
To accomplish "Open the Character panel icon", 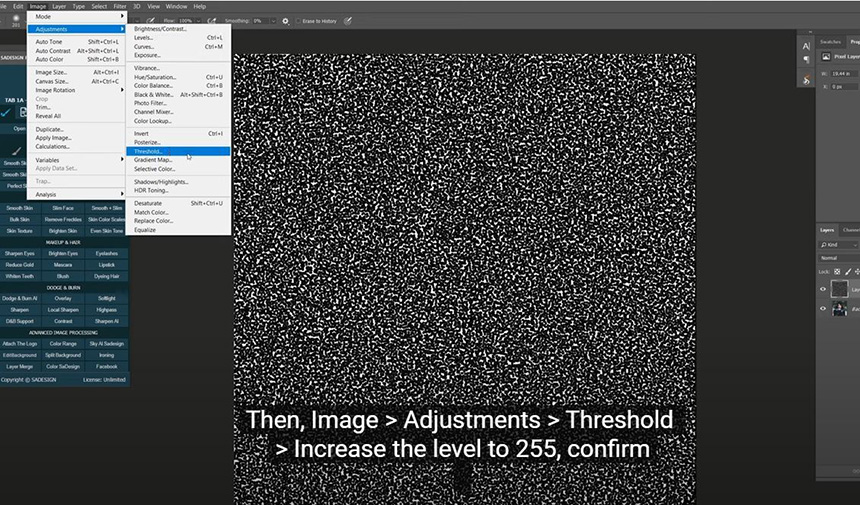I will (806, 44).
